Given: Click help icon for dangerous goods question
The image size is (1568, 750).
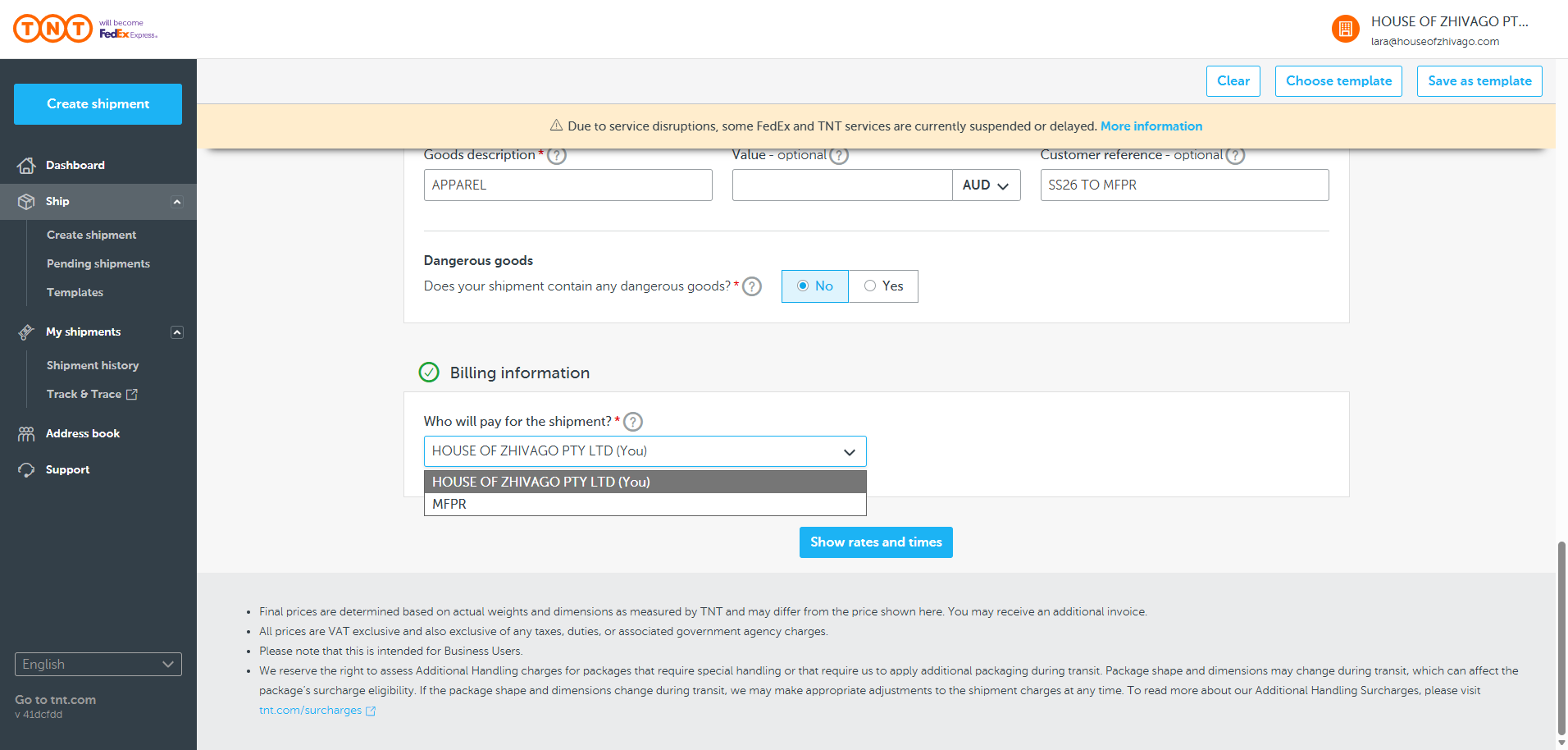Looking at the screenshot, I should point(752,286).
